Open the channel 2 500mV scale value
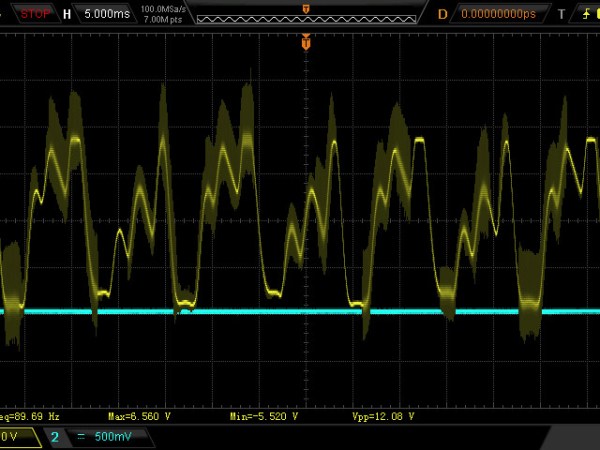The height and width of the screenshot is (450, 600). point(113,437)
